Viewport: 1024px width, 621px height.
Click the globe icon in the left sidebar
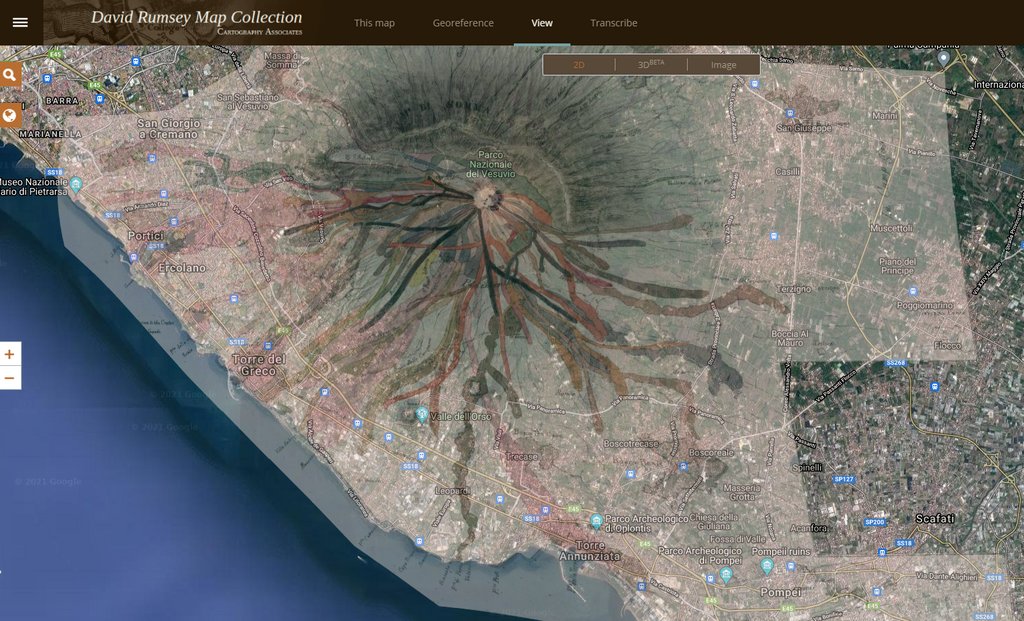(11, 114)
